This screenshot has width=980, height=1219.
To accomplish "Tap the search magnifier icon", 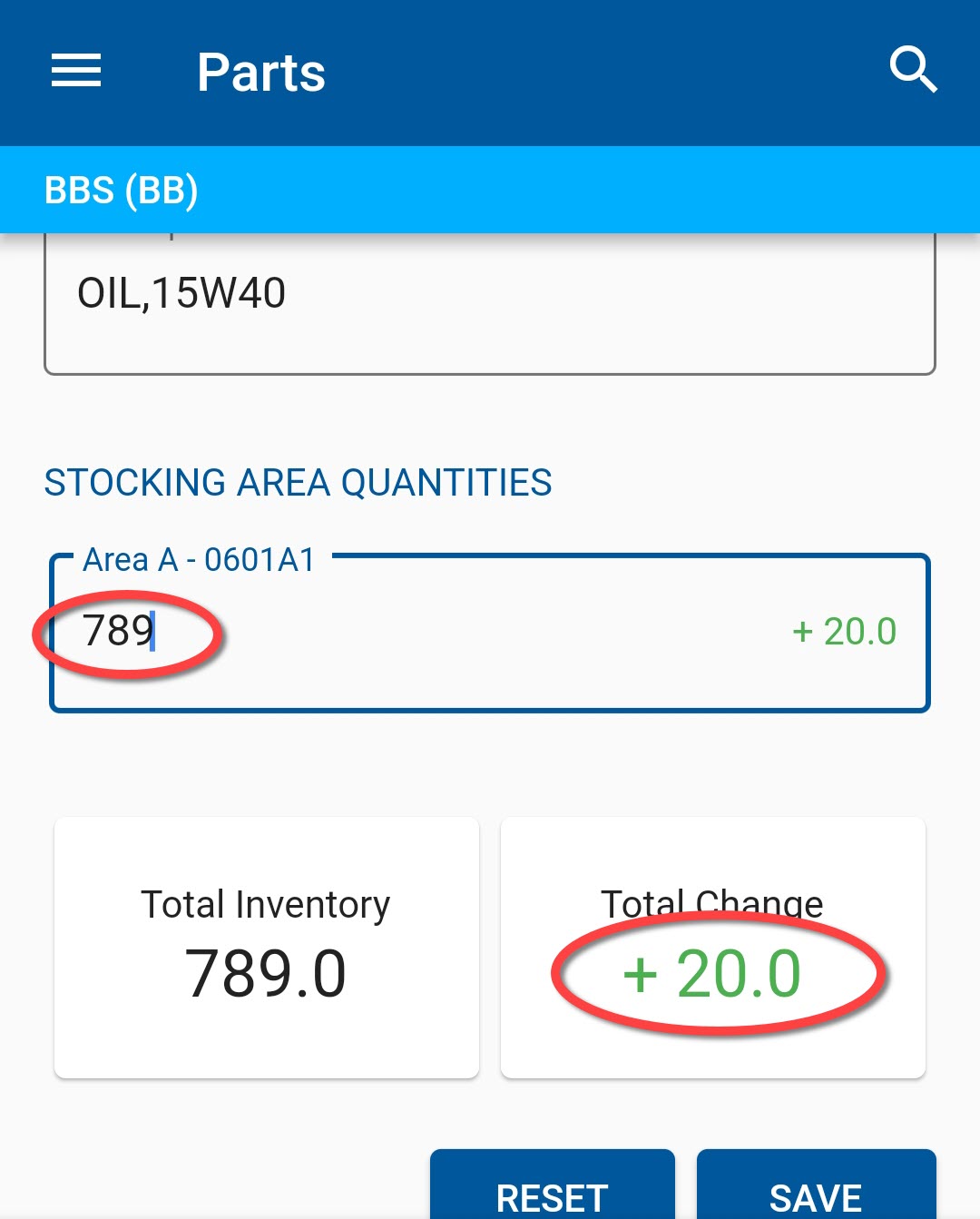I will pyautogui.click(x=913, y=70).
